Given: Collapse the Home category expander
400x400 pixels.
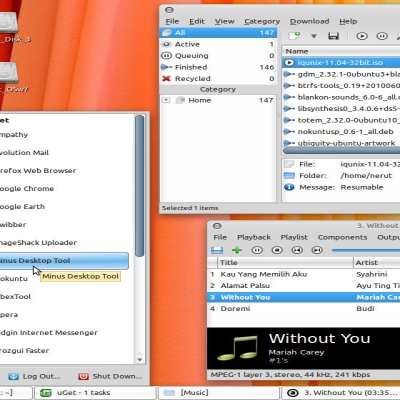Looking at the screenshot, I should [x=166, y=100].
